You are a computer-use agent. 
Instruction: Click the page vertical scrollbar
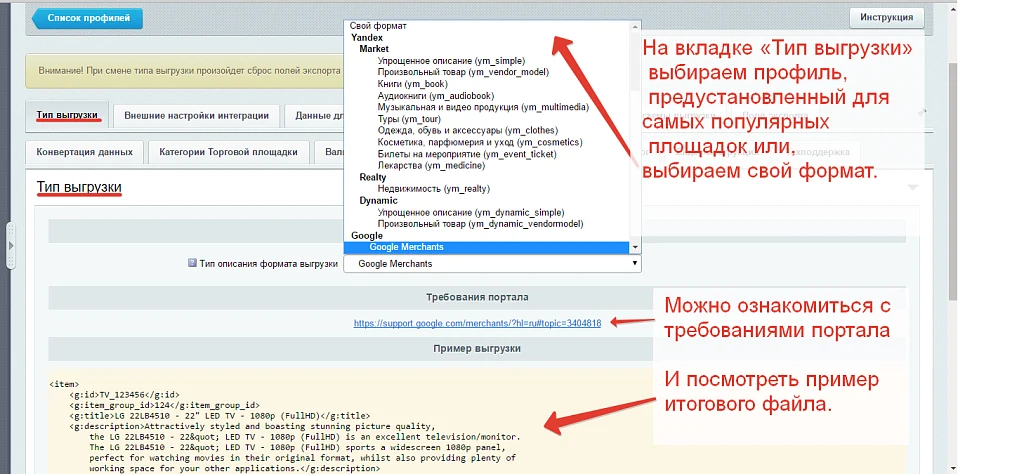coord(953,183)
